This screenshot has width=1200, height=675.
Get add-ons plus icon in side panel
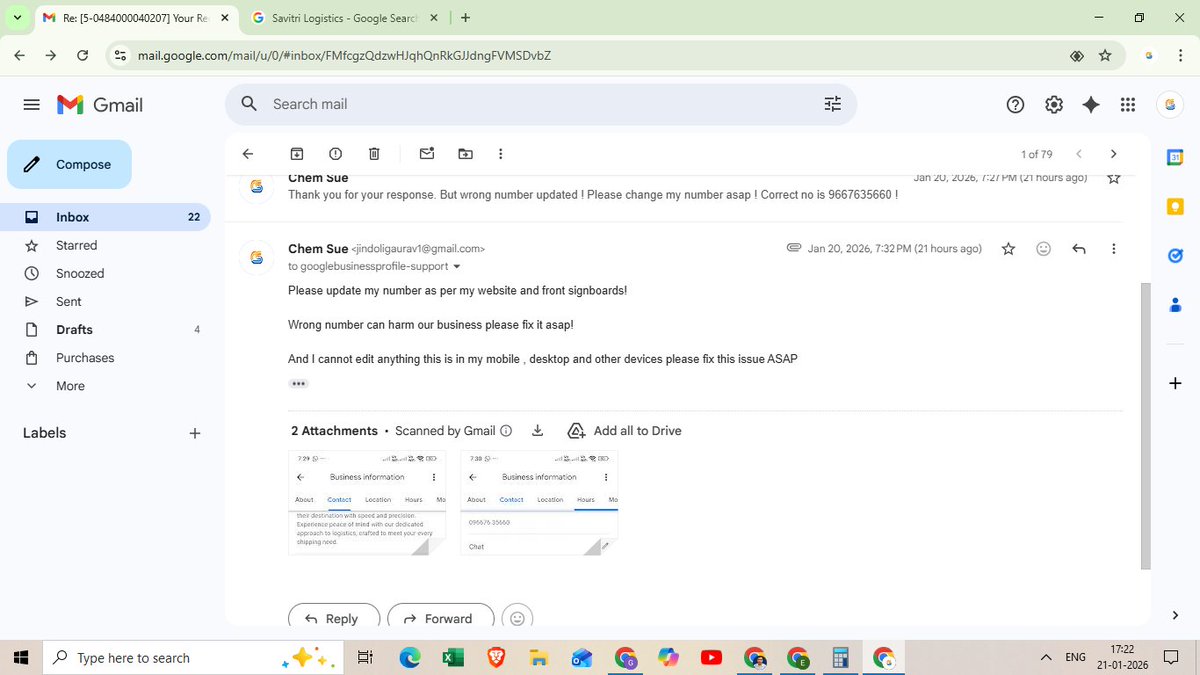[1175, 383]
